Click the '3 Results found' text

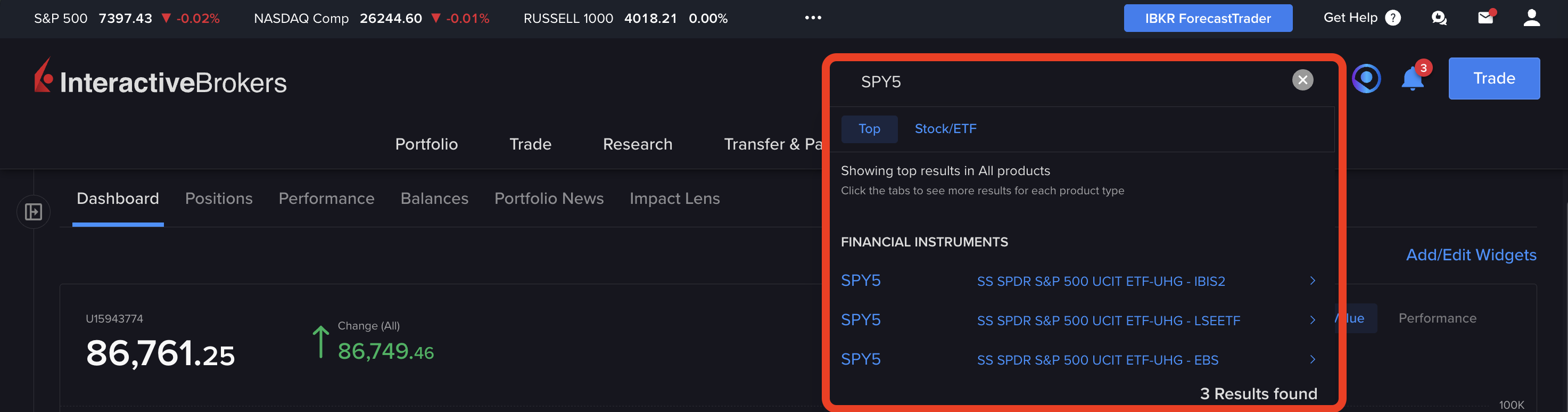pyautogui.click(x=1258, y=394)
